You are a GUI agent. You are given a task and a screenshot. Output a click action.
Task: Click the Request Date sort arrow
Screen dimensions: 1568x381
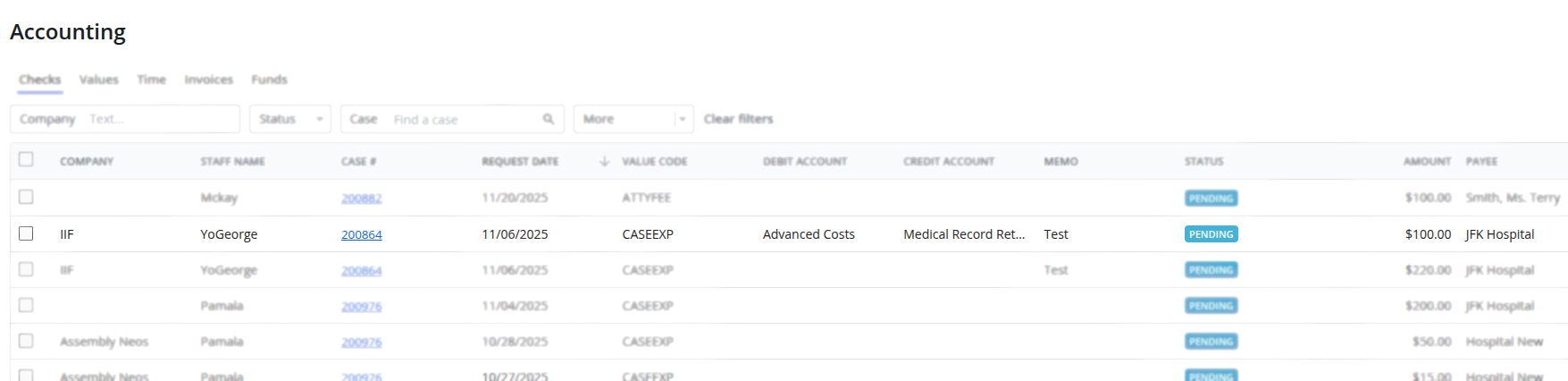click(604, 161)
